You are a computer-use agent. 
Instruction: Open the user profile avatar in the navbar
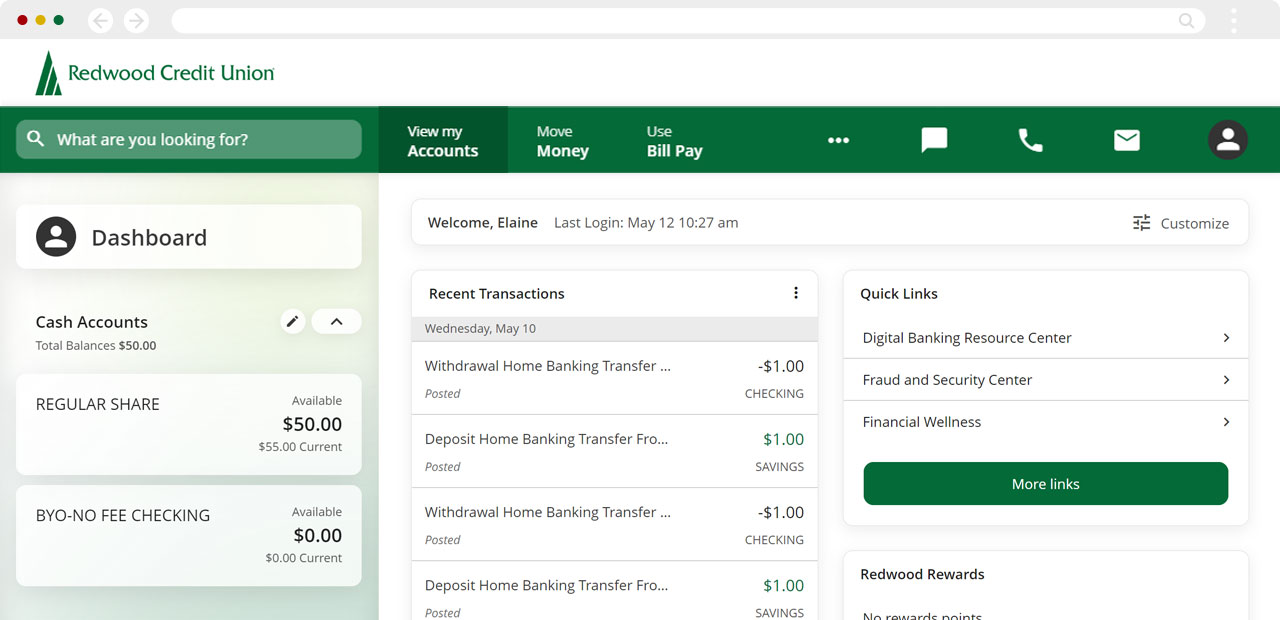coord(1228,140)
